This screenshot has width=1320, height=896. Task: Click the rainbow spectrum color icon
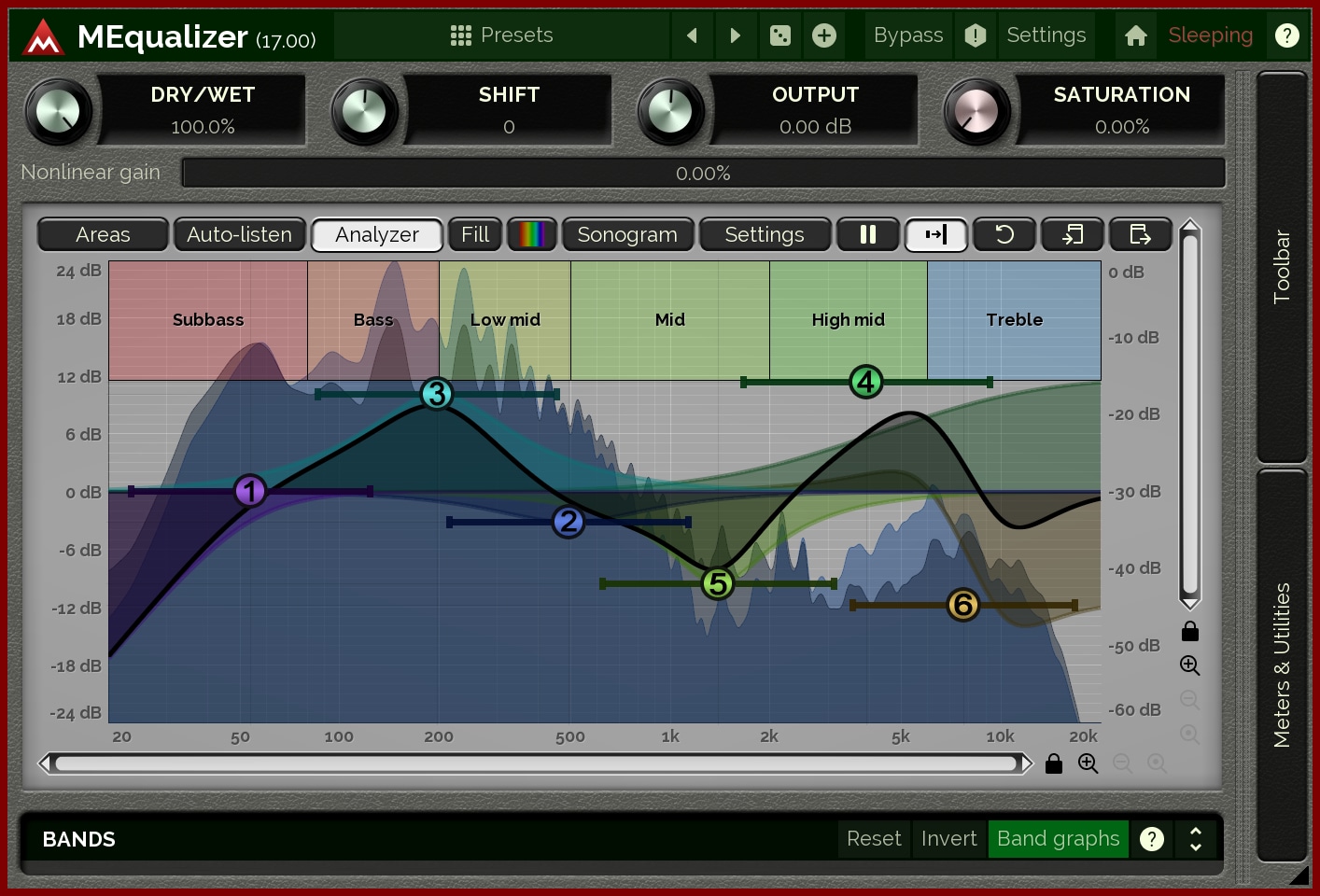pos(531,234)
